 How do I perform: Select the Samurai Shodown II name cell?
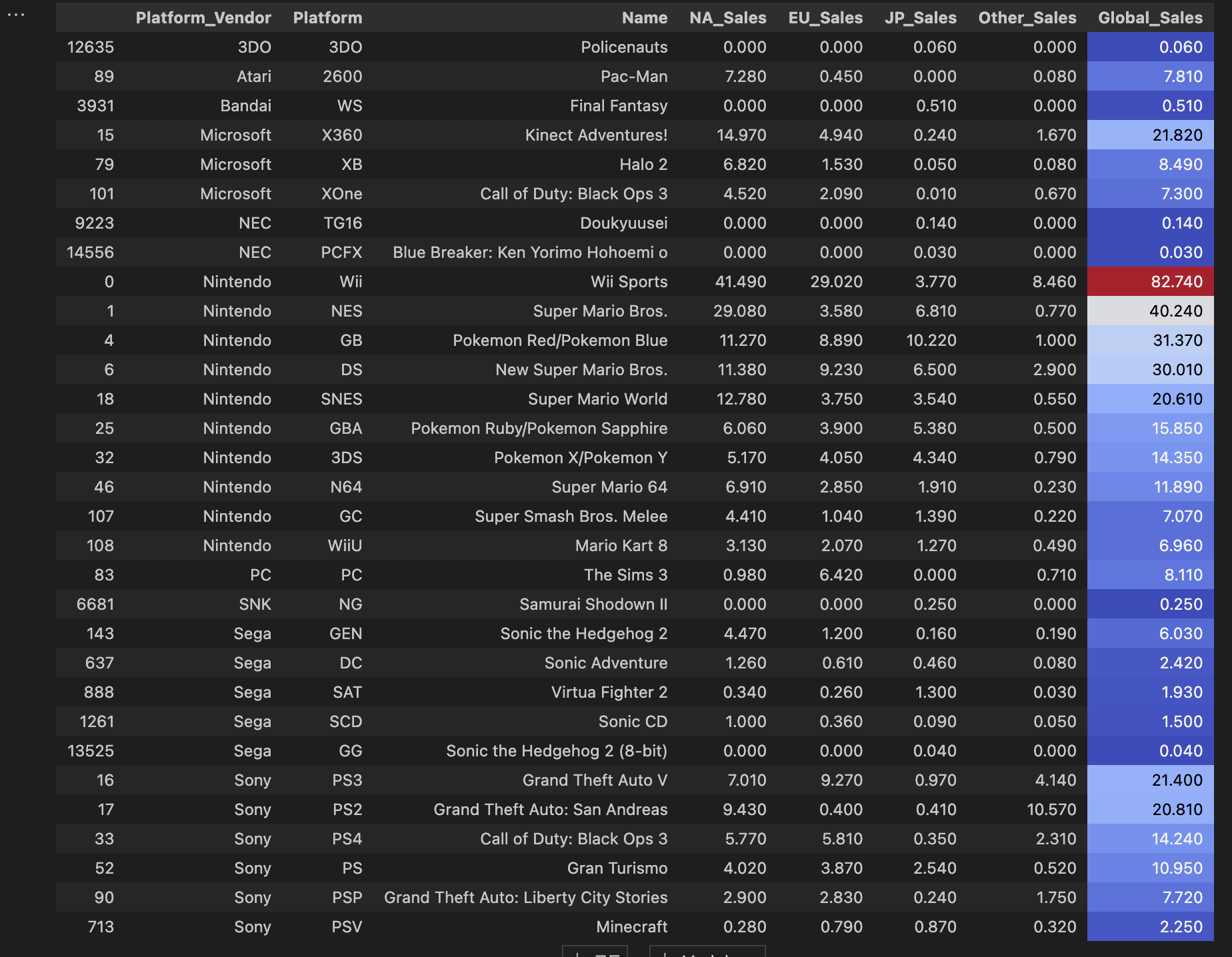(x=593, y=604)
